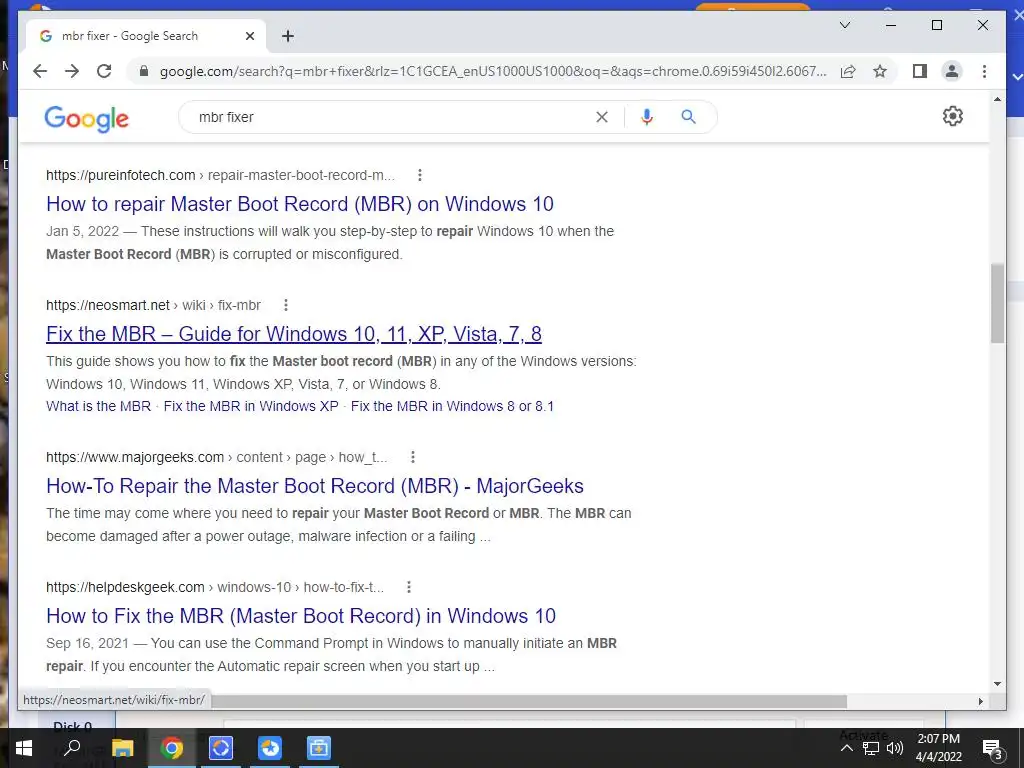
Task: Go forward in browser history
Action: 72,71
